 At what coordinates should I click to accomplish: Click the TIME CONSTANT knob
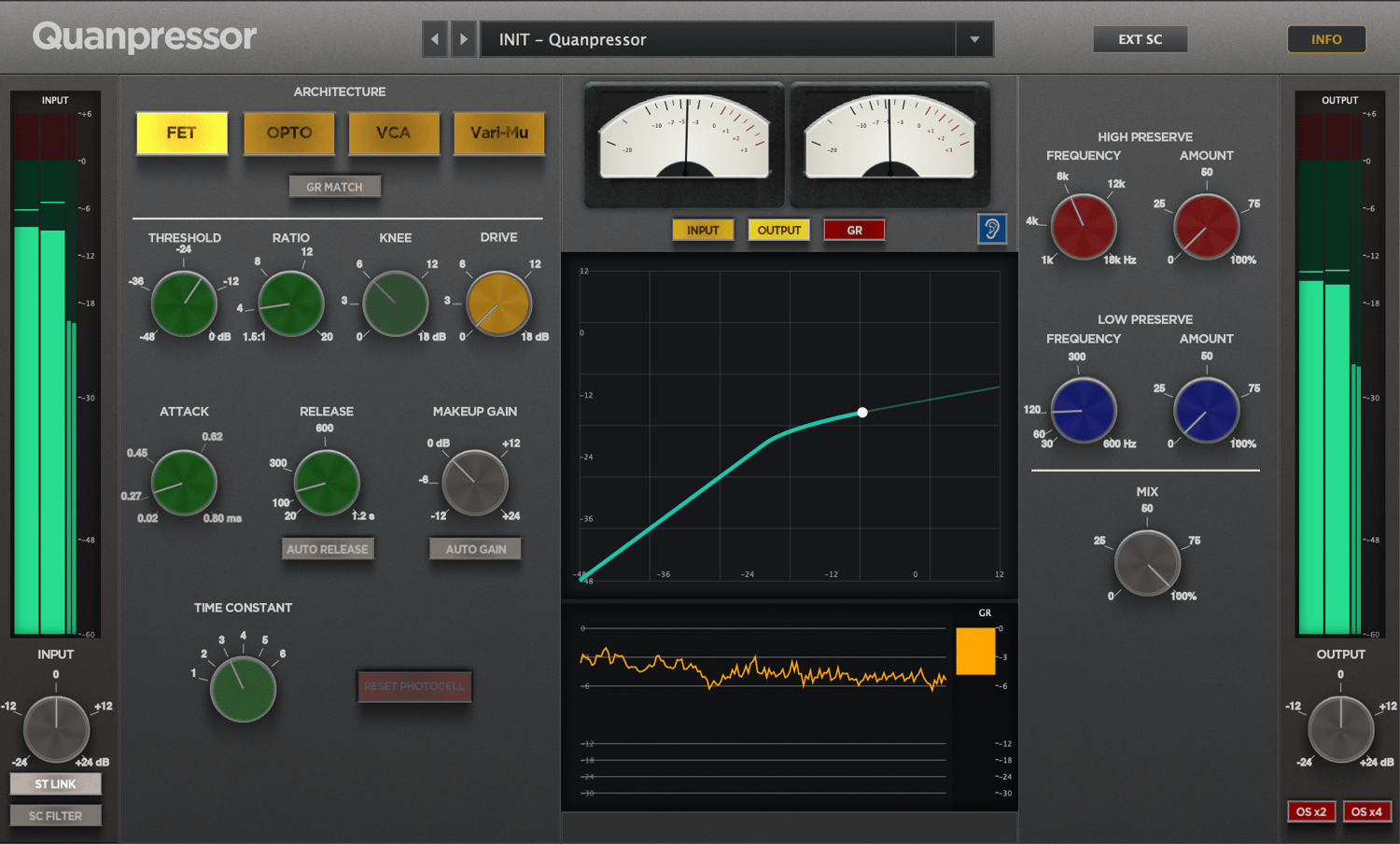pos(244,689)
